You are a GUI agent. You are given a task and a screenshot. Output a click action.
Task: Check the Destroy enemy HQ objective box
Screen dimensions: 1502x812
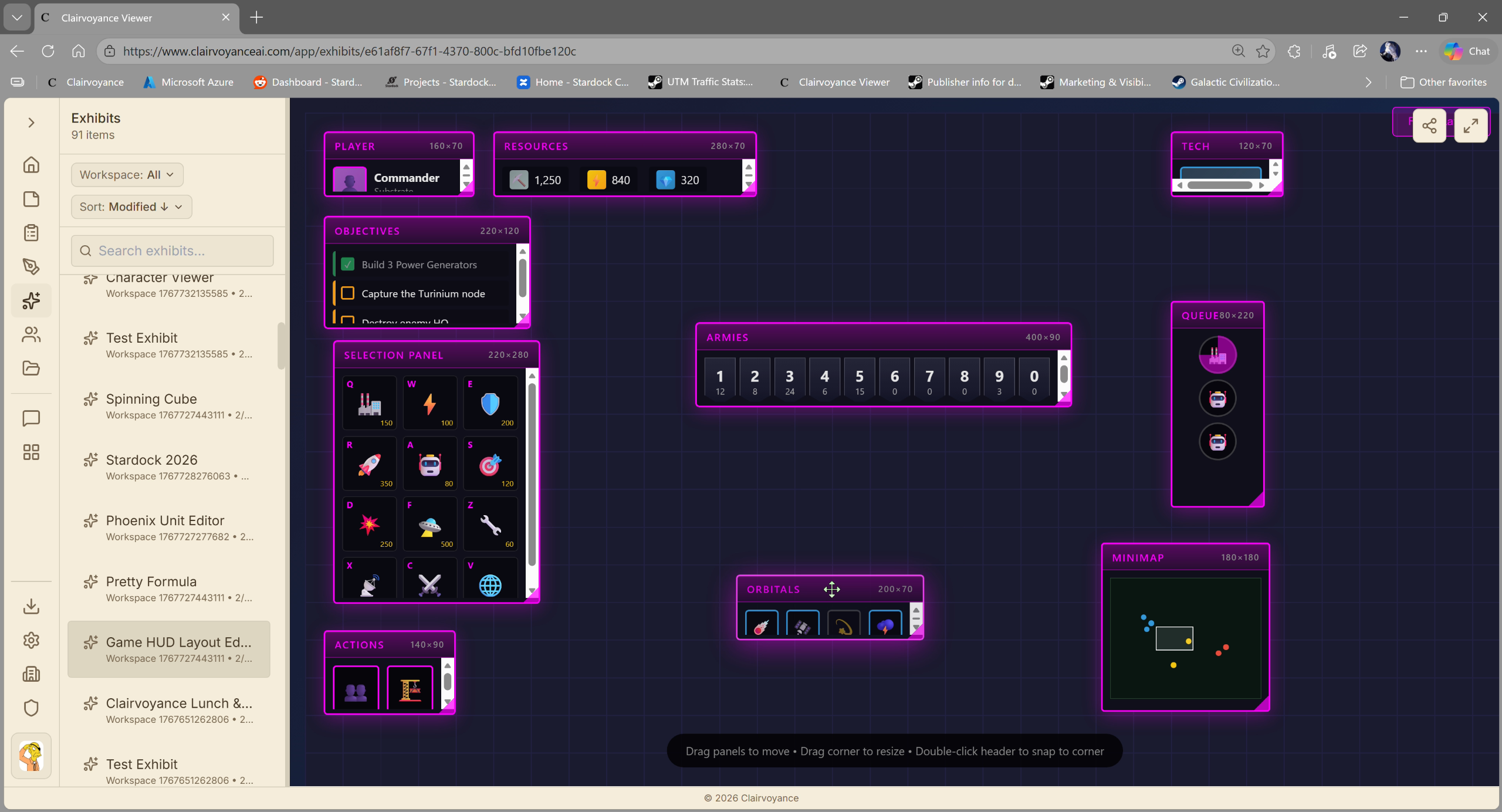pos(348,320)
